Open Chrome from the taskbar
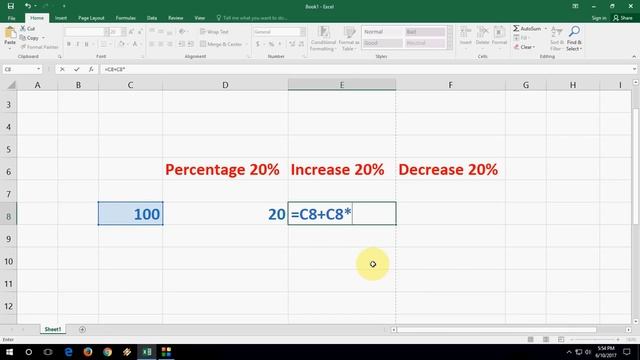640x360 pixels. pos(107,351)
